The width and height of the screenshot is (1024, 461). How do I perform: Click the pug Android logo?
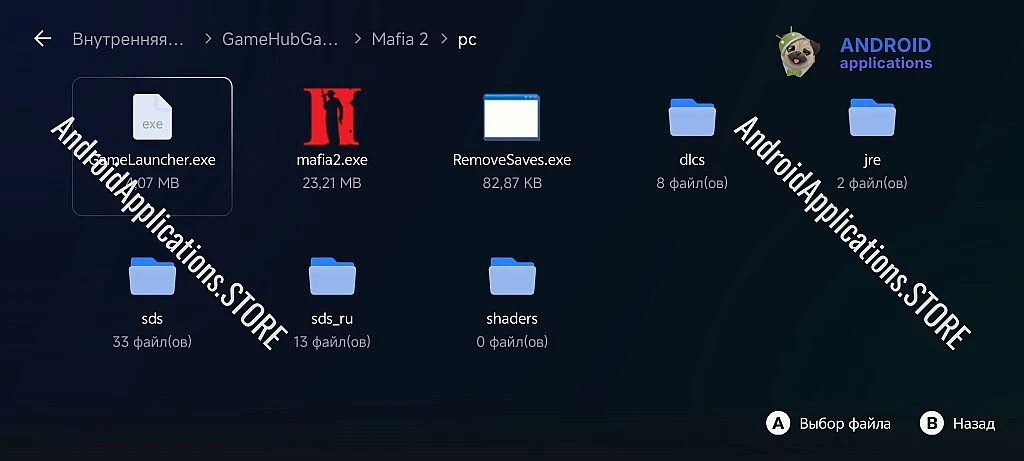pyautogui.click(x=801, y=54)
